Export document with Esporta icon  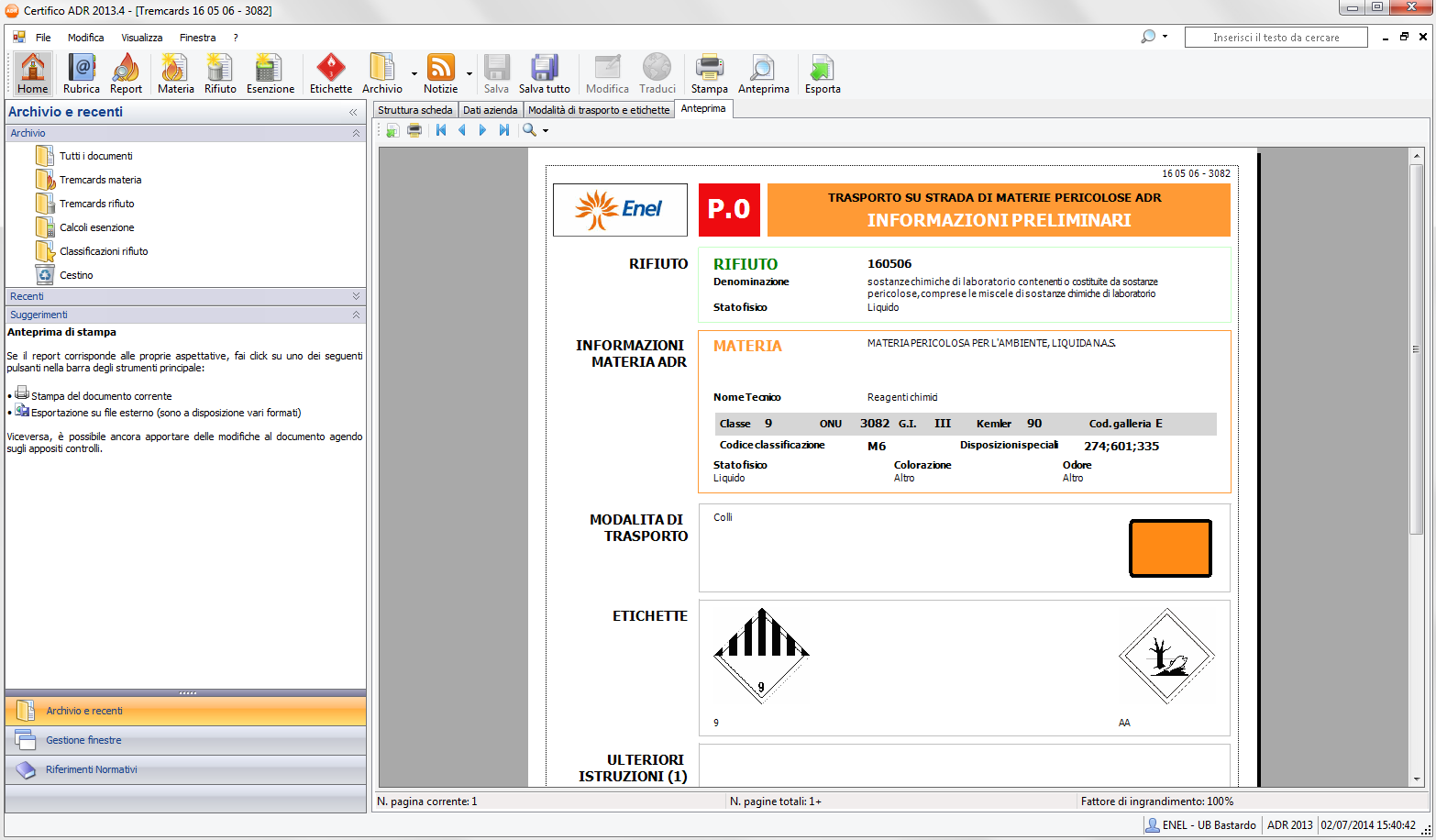(822, 73)
